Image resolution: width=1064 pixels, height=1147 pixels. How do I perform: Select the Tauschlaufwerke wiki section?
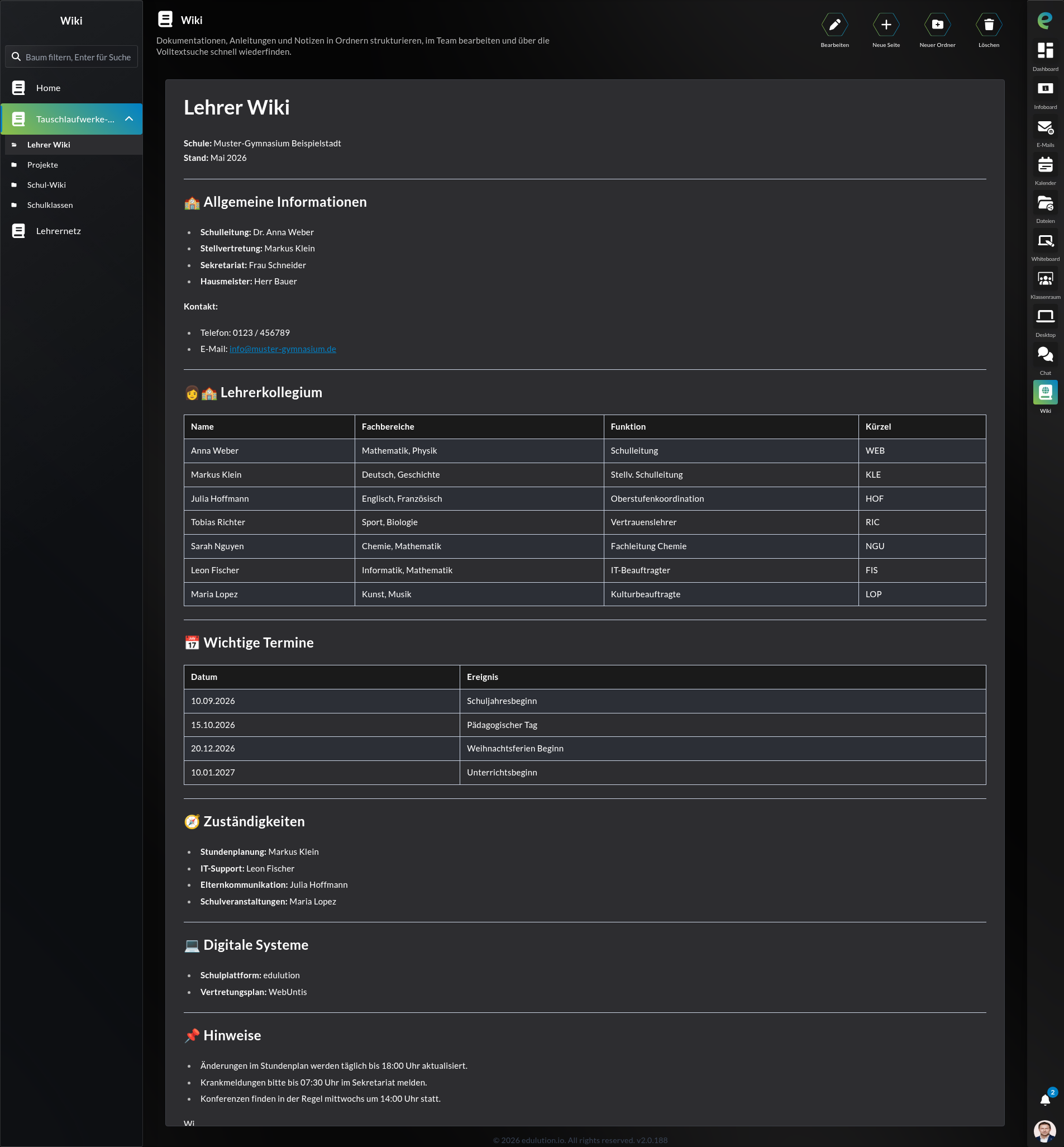(71, 119)
